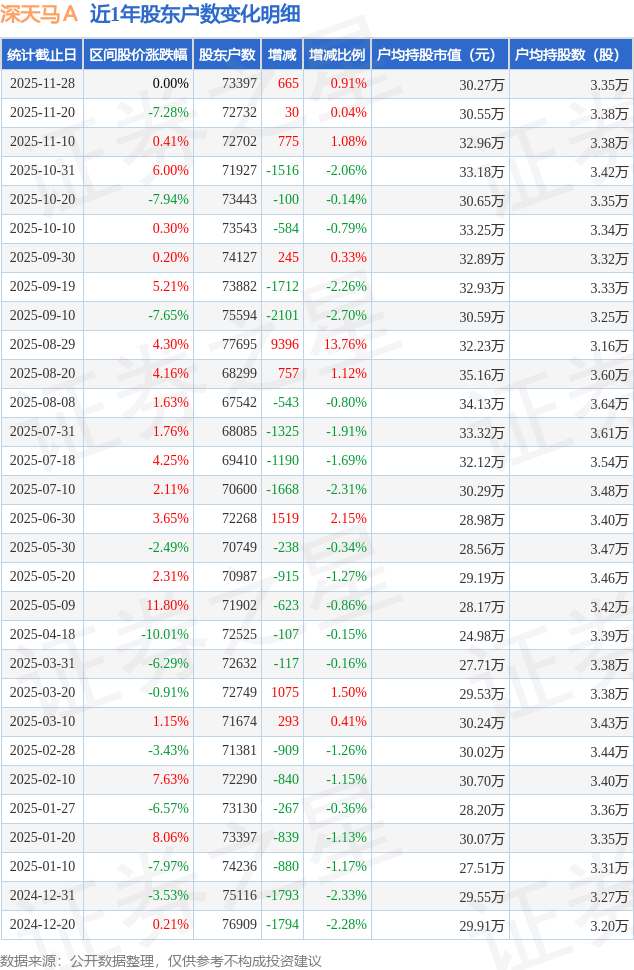This screenshot has height=970, width=634.
Task: Select the 2025-06-30 date cell
Action: point(42,519)
